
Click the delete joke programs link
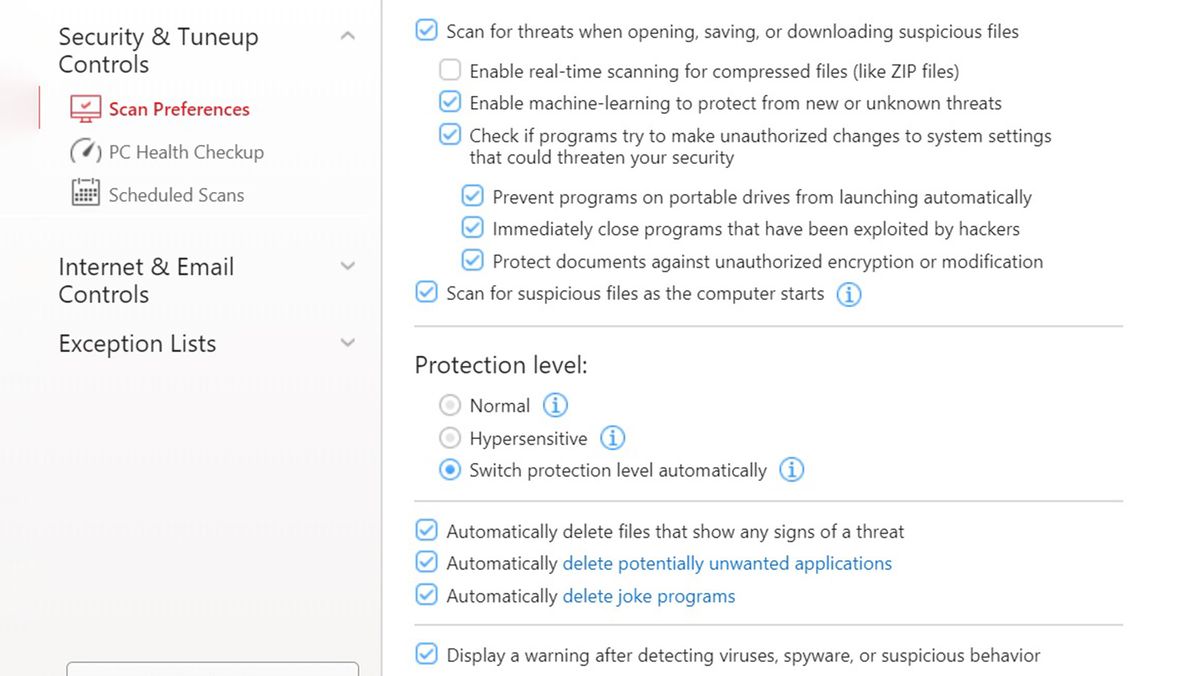click(648, 595)
